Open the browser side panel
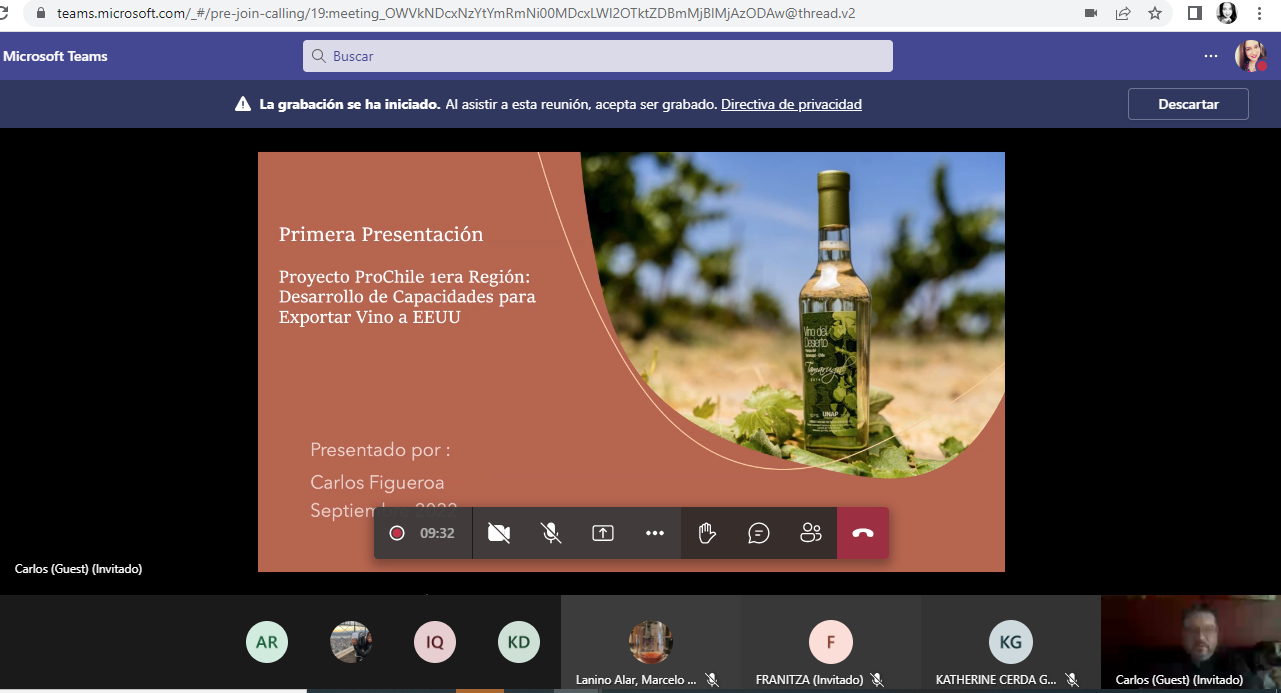Image resolution: width=1281 pixels, height=693 pixels. tap(1195, 13)
